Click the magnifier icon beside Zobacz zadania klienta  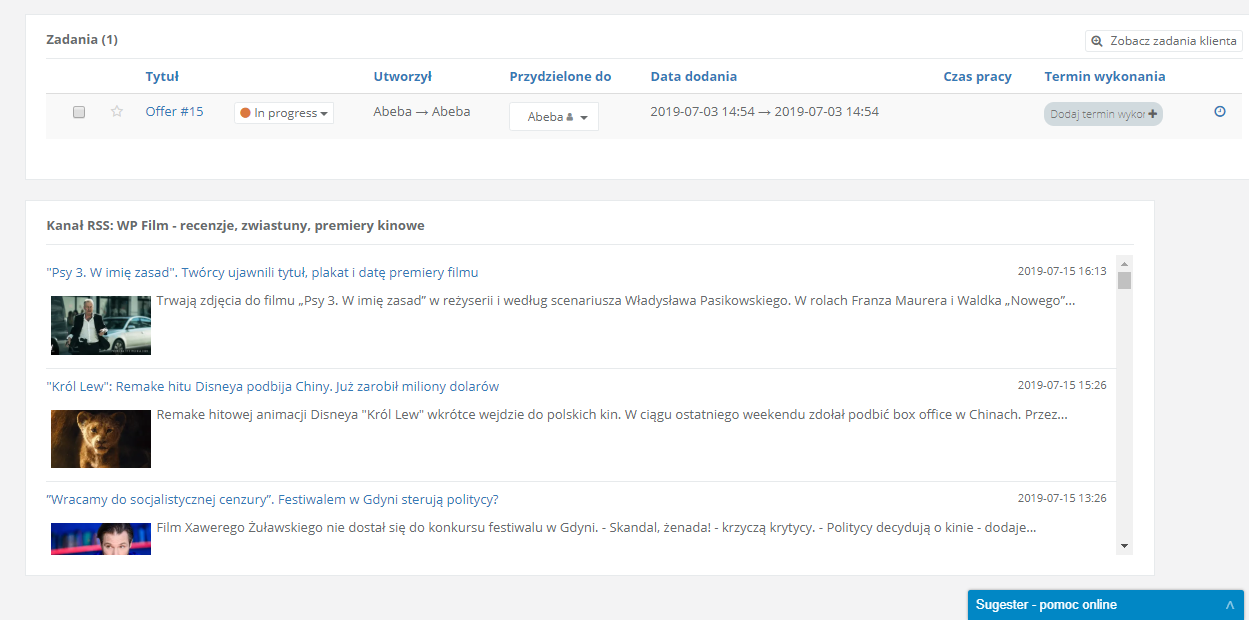(1097, 41)
